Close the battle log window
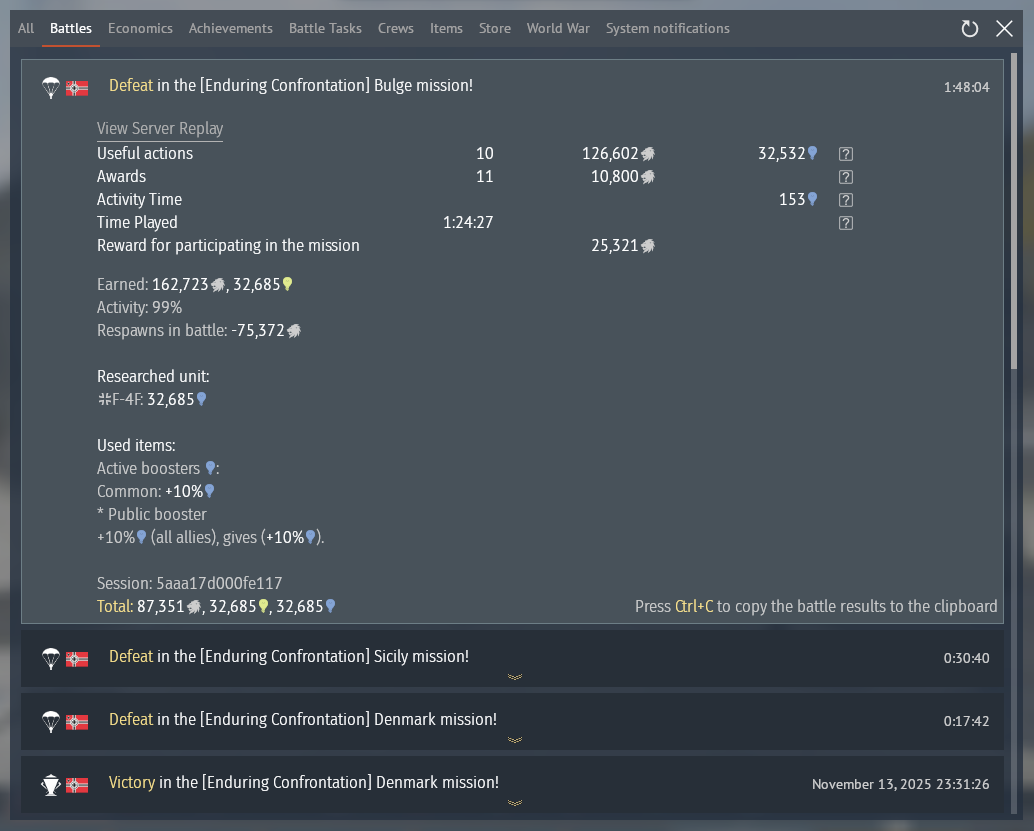Image resolution: width=1034 pixels, height=831 pixels. click(1004, 29)
